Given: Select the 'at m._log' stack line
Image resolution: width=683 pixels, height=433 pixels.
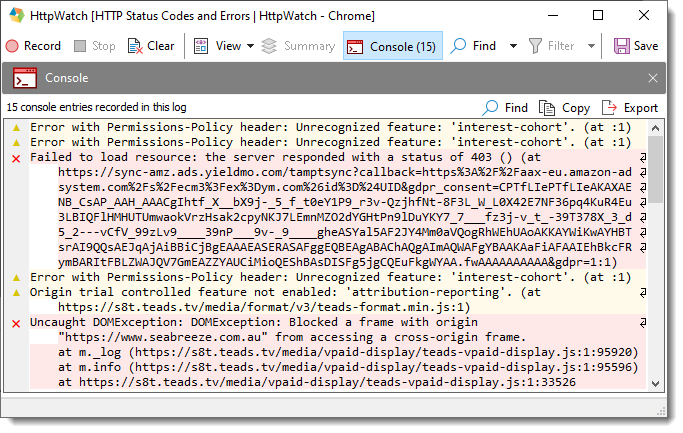Looking at the screenshot, I should pyautogui.click(x=348, y=352).
